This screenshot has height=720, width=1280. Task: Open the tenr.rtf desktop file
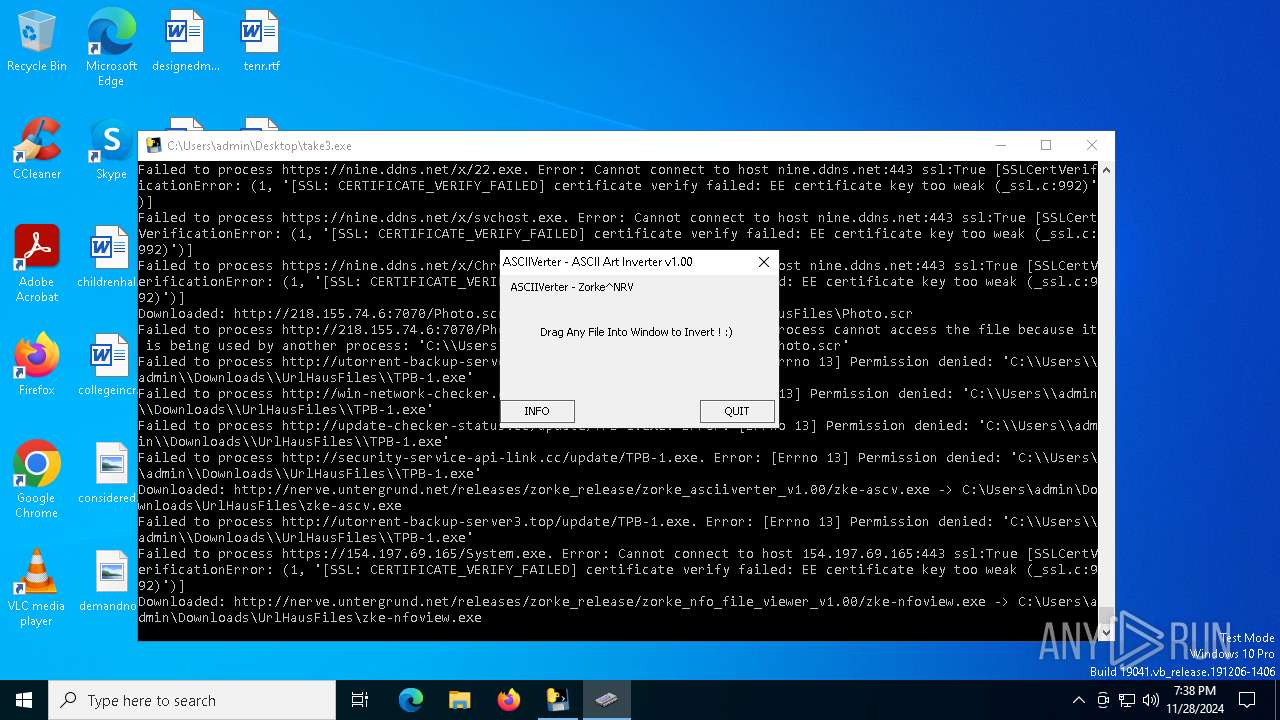click(x=261, y=42)
